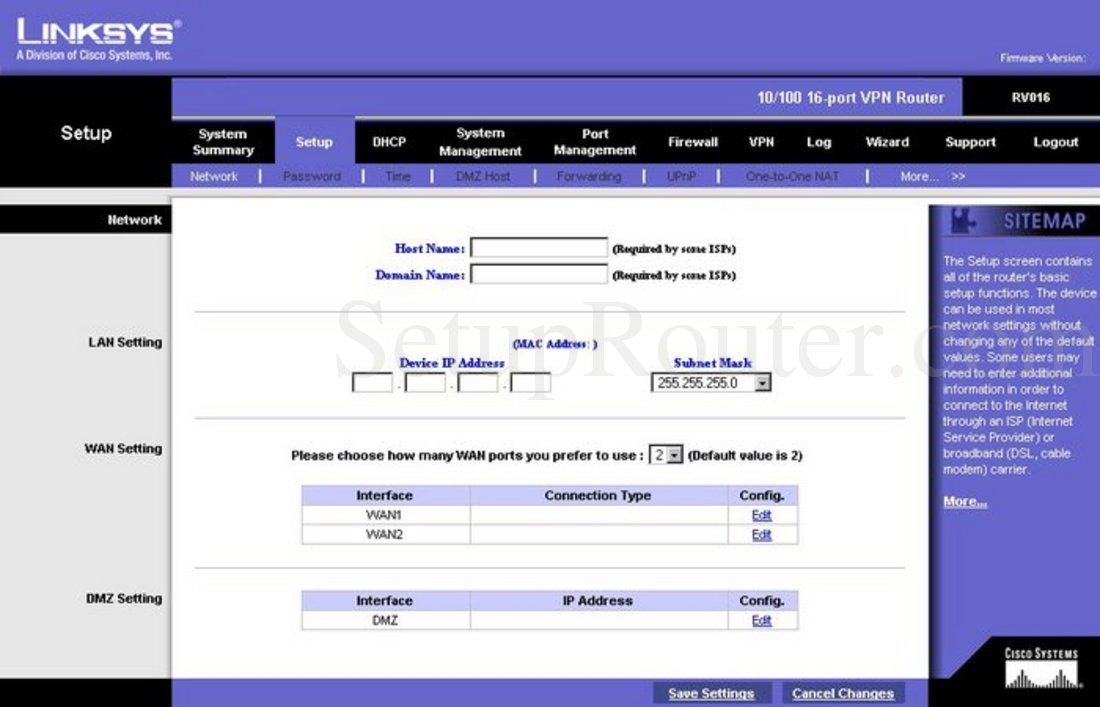Image resolution: width=1100 pixels, height=707 pixels.
Task: Open the VPN tab
Action: [x=761, y=142]
